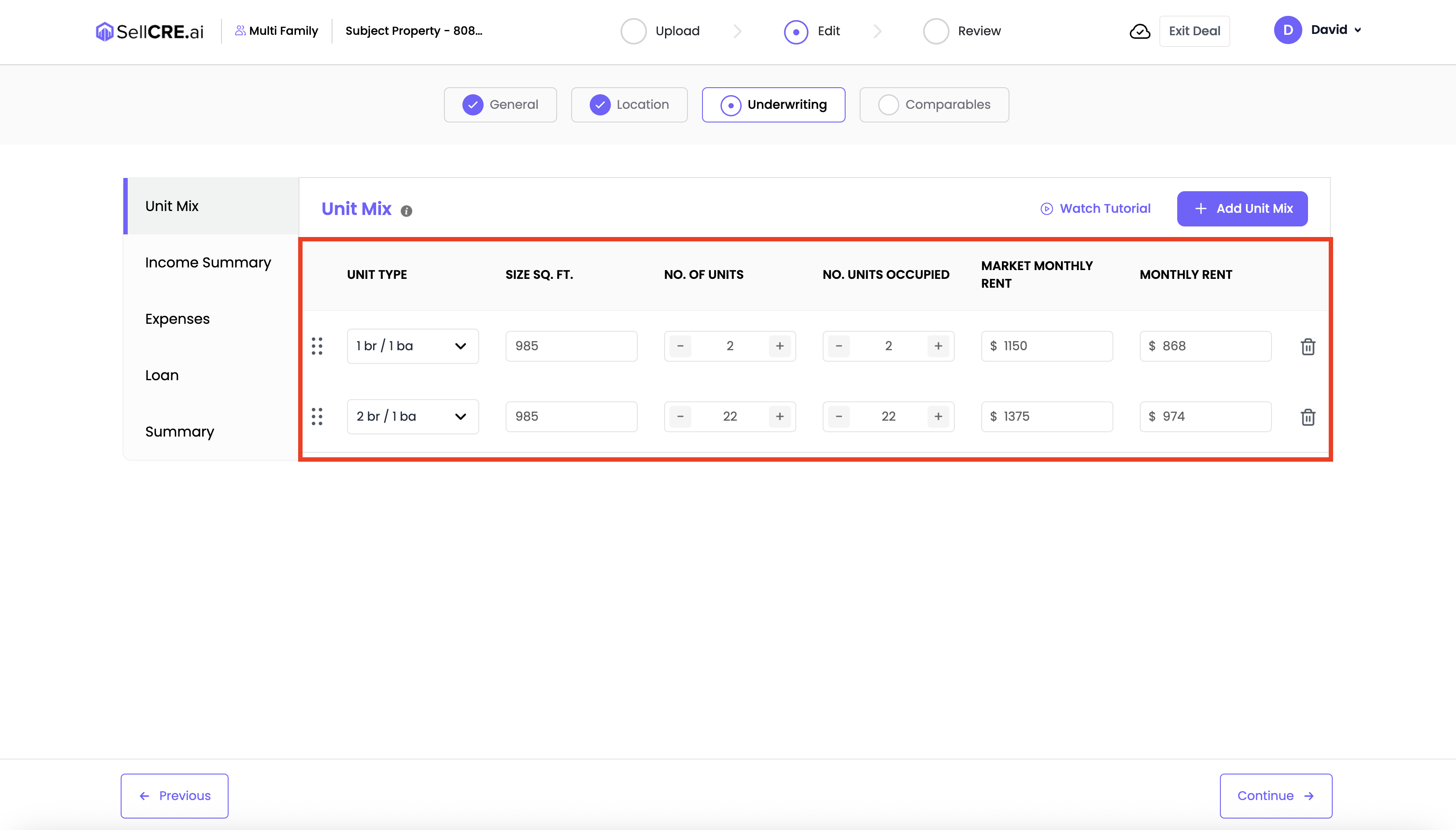Screen dimensions: 1456x830
Task: Open the Income Summary sidebar section
Action: tap(208, 263)
